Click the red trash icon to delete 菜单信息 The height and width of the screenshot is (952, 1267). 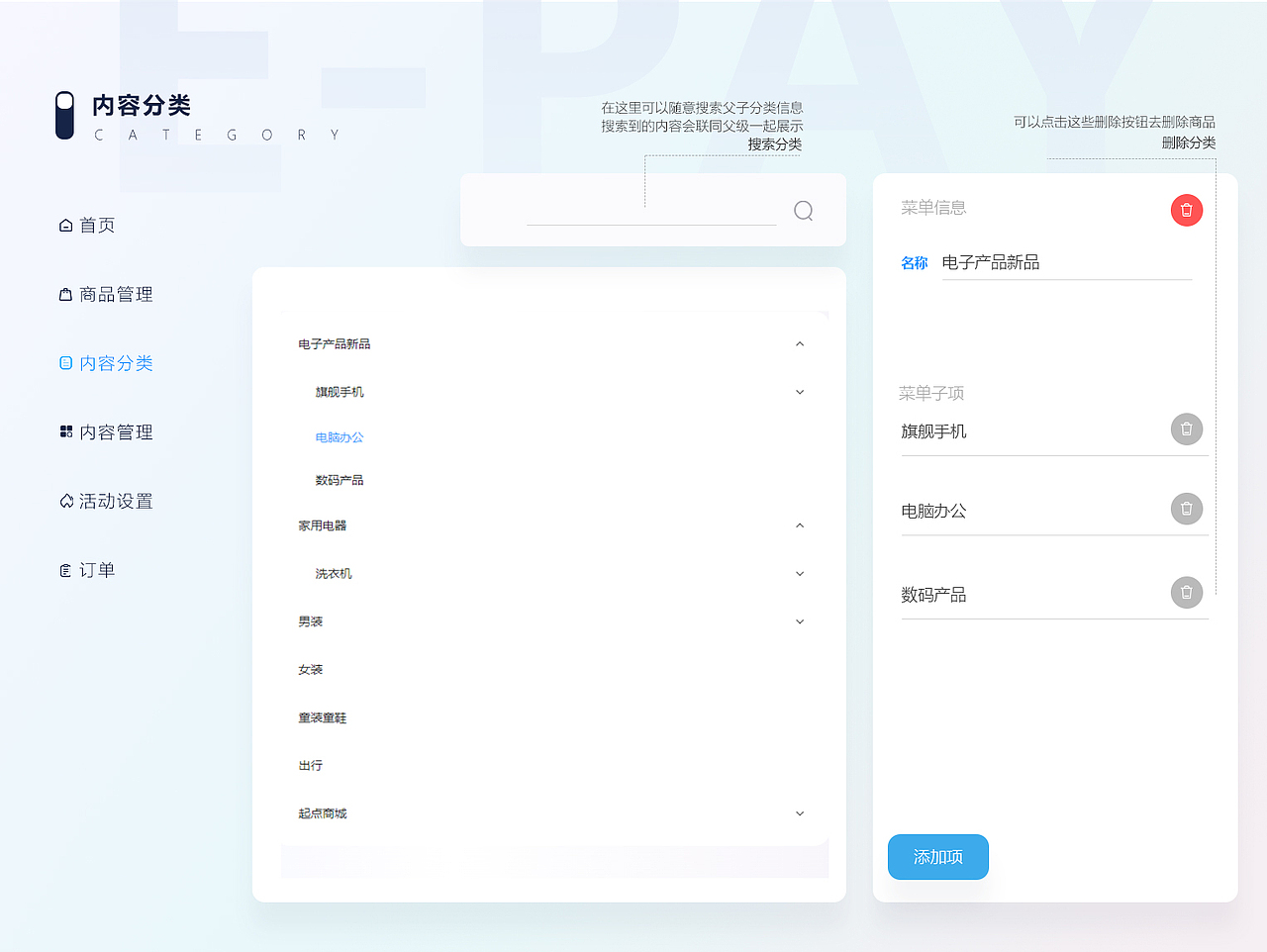(1186, 210)
